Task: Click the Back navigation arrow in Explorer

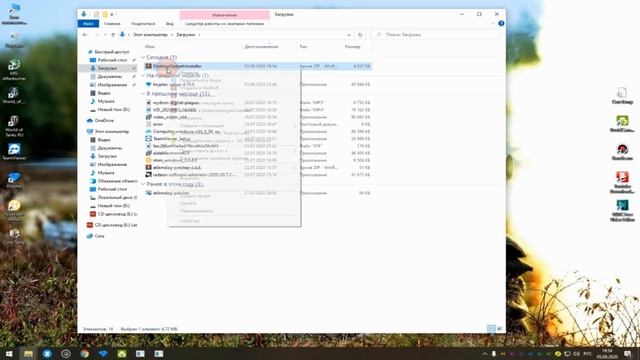Action: click(85, 35)
